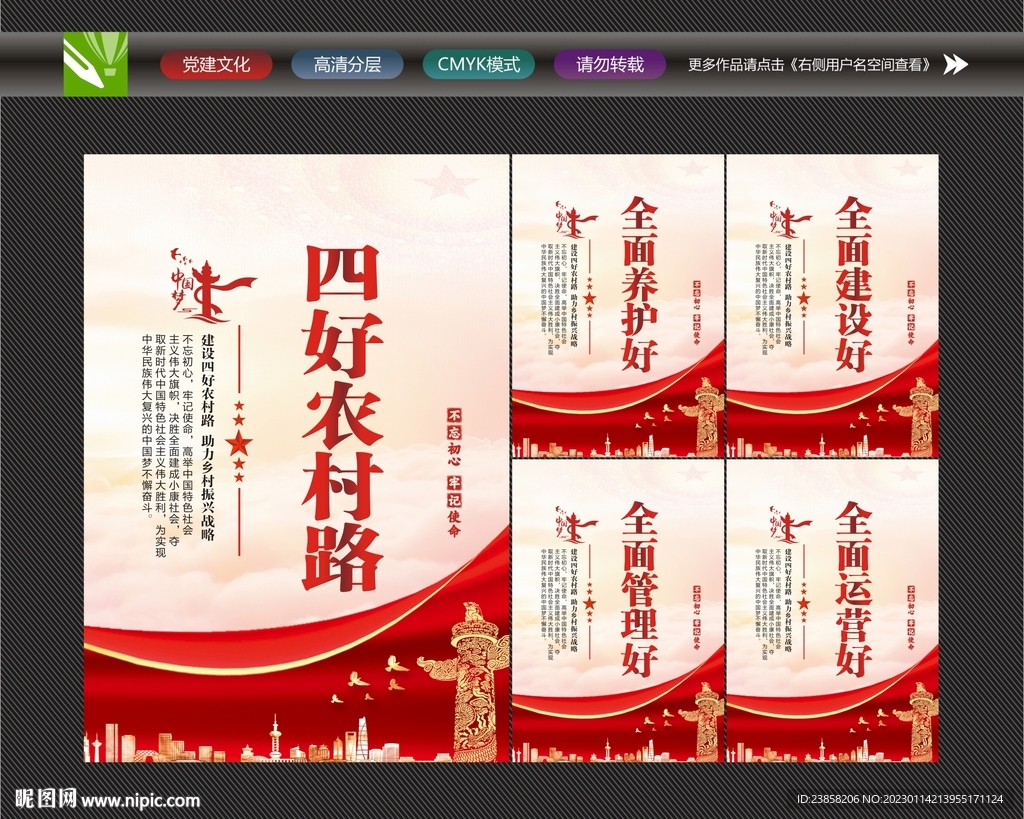Image resolution: width=1024 pixels, height=819 pixels.
Task: Click the double arrow icon in header
Action: [x=956, y=65]
